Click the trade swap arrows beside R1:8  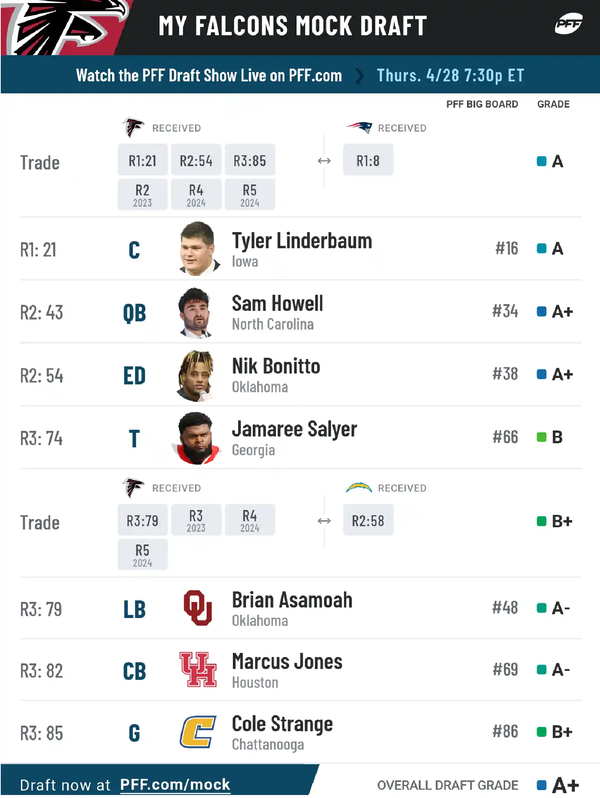click(324, 160)
